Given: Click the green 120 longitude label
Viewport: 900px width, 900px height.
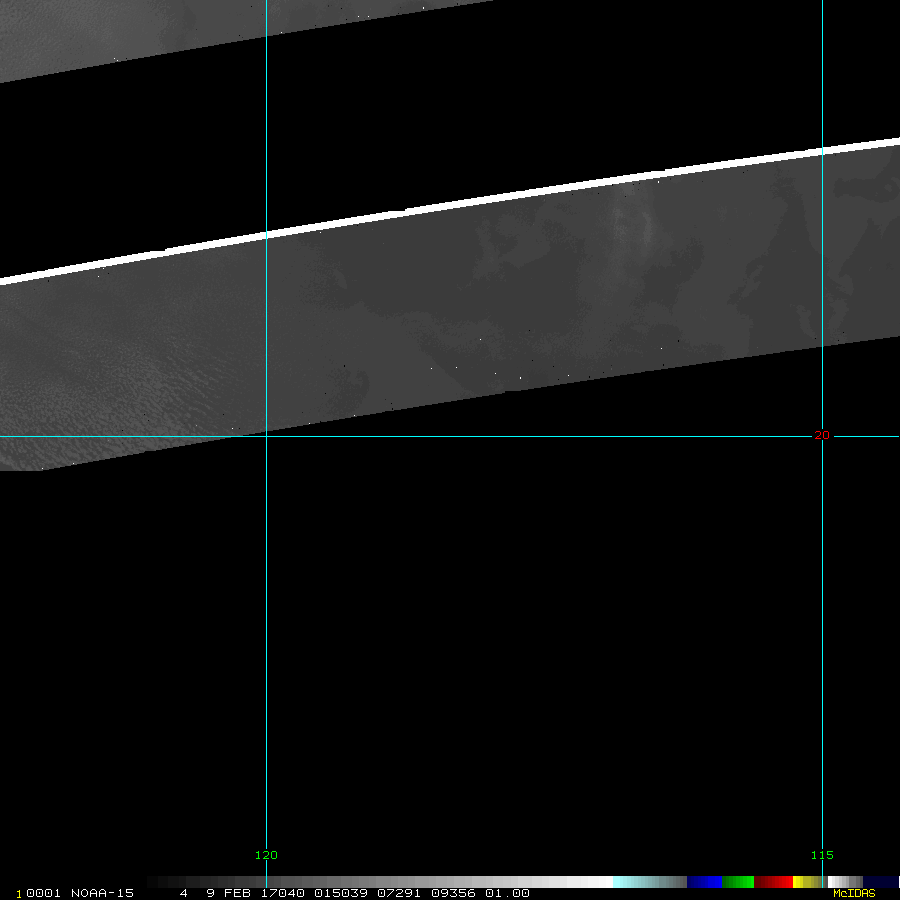Looking at the screenshot, I should (266, 855).
